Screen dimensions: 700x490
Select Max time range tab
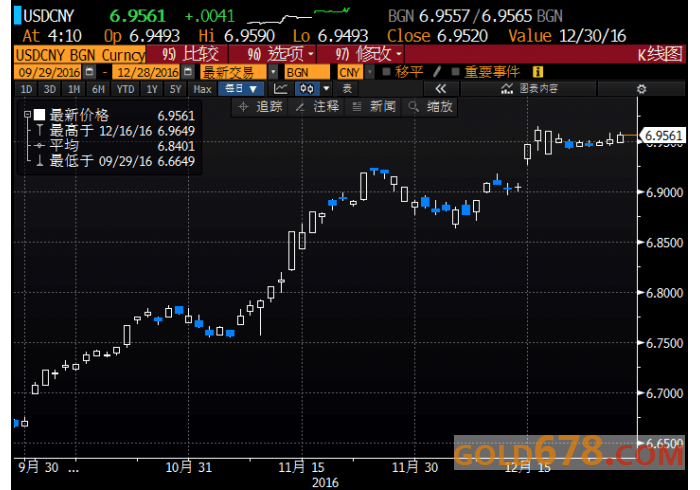[x=202, y=89]
